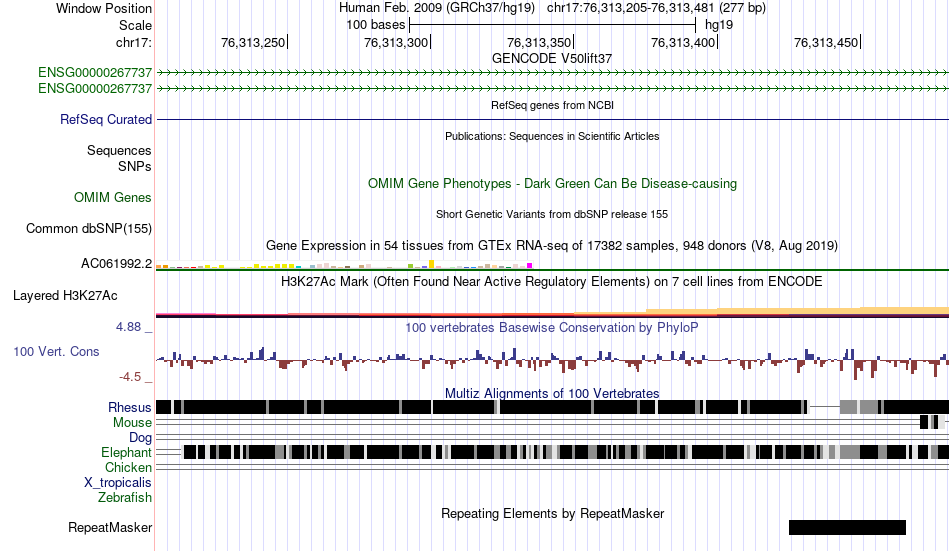Select the Layered H3K27Ac track label
This screenshot has height=551, width=950.
(65, 296)
